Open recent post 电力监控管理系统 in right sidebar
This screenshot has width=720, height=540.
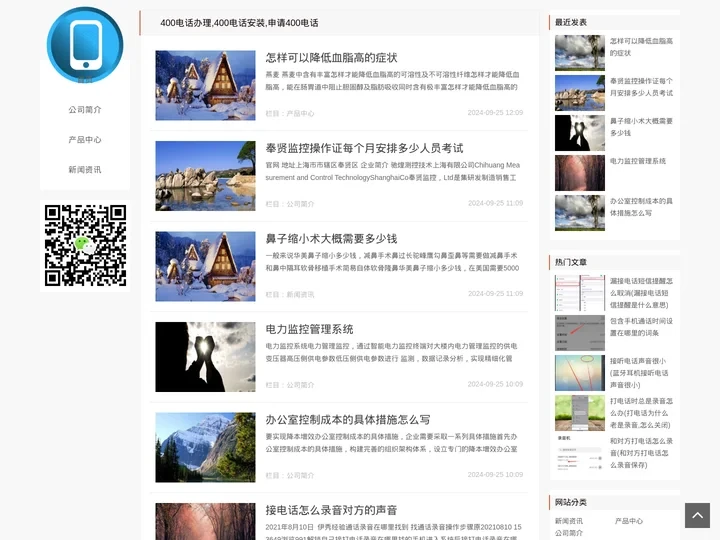[x=638, y=161]
